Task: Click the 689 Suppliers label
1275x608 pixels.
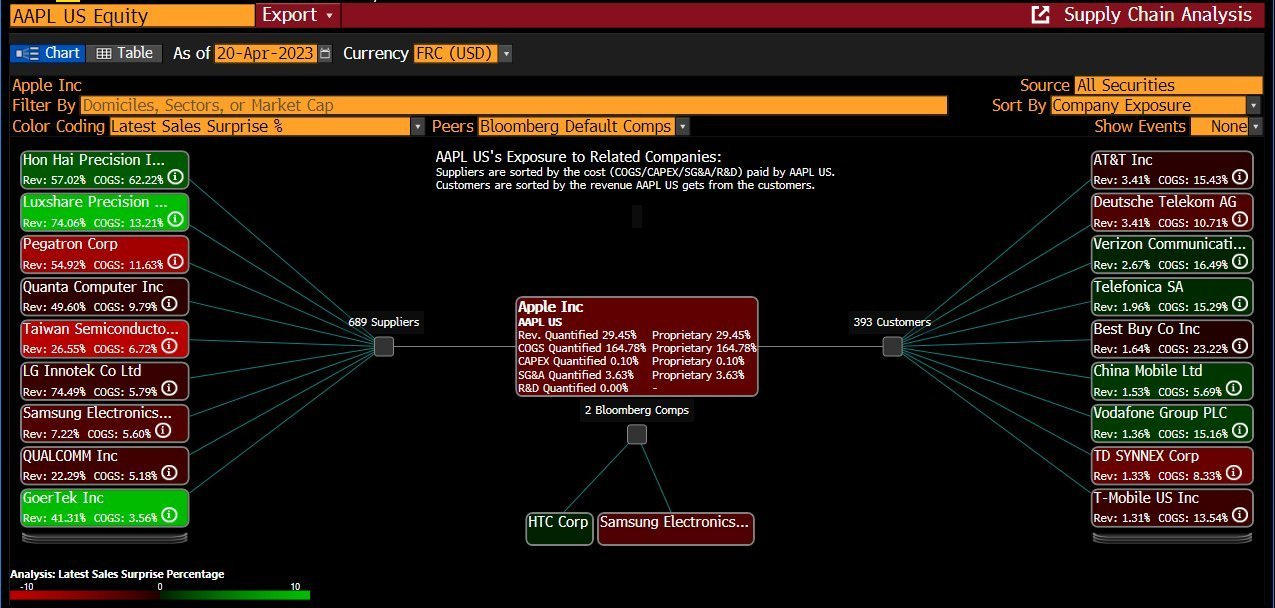Action: coord(384,322)
